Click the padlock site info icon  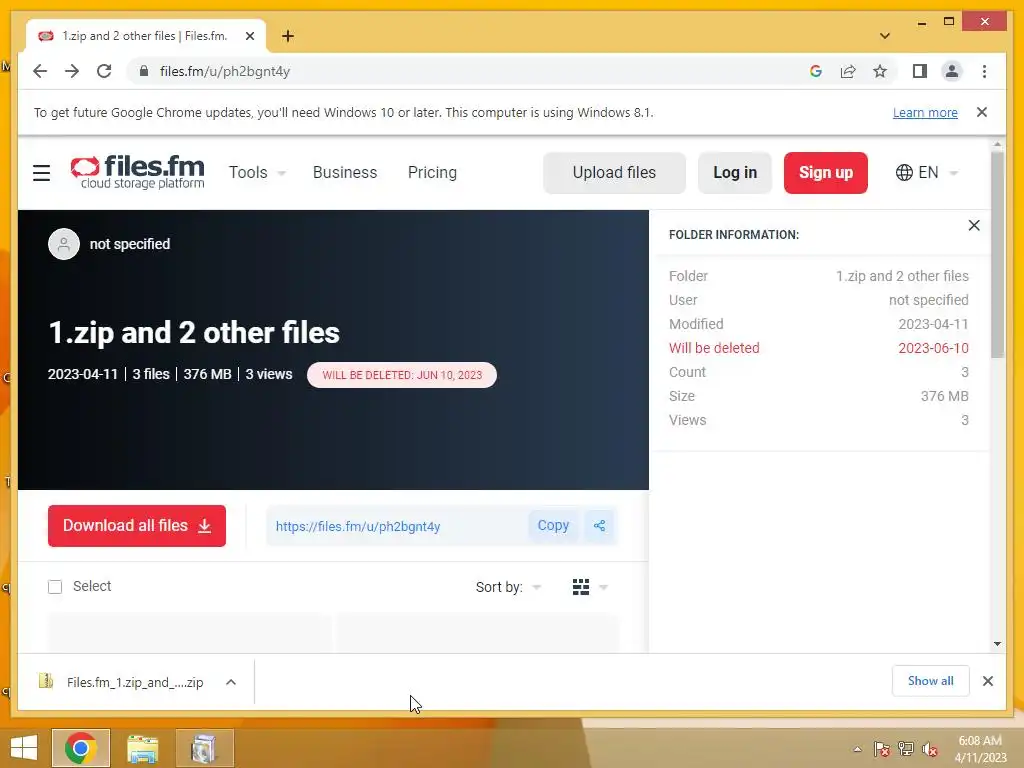pos(144,71)
